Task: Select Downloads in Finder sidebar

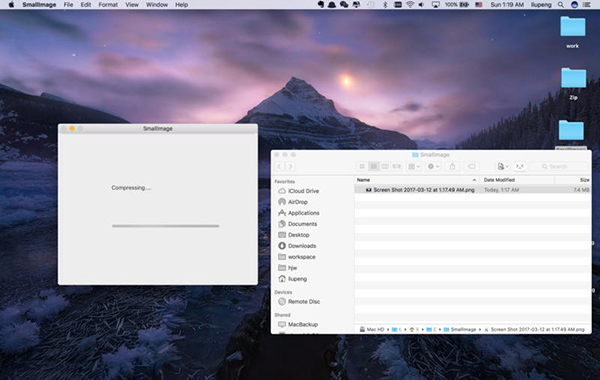Action: click(302, 246)
